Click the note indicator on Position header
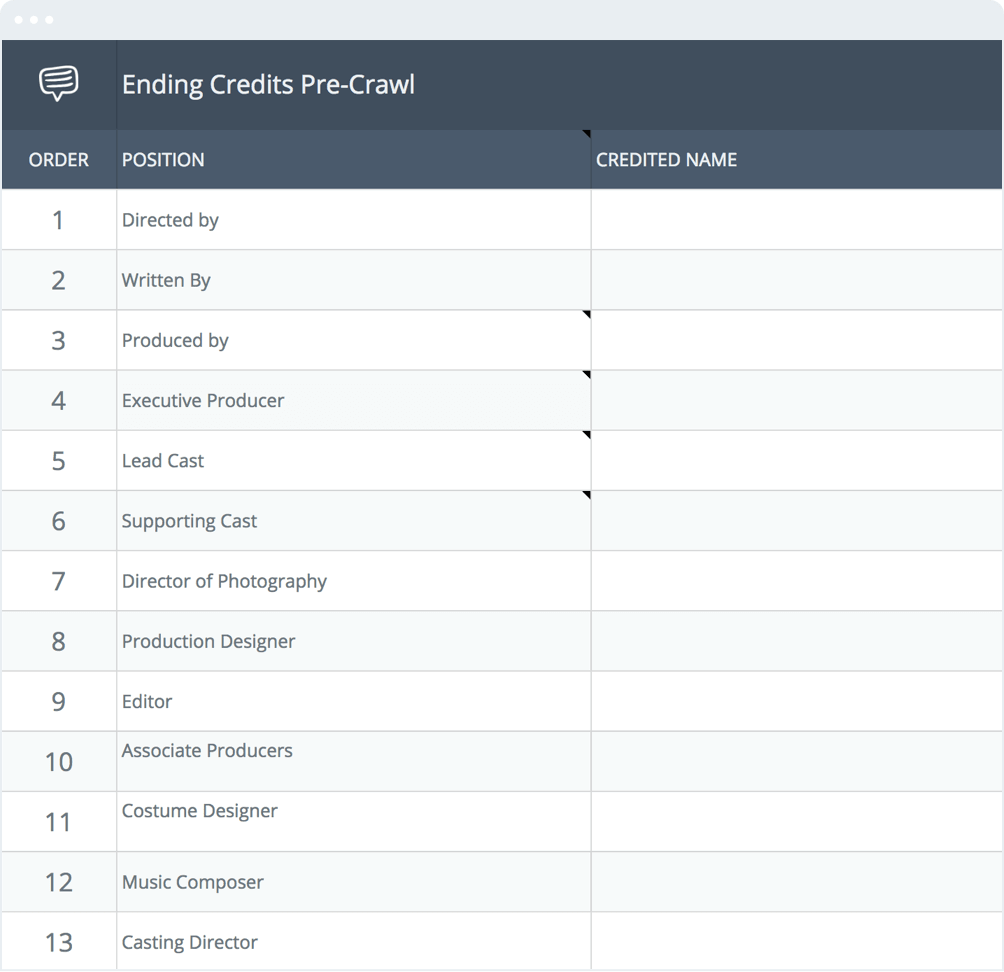1004x972 pixels. [x=587, y=134]
